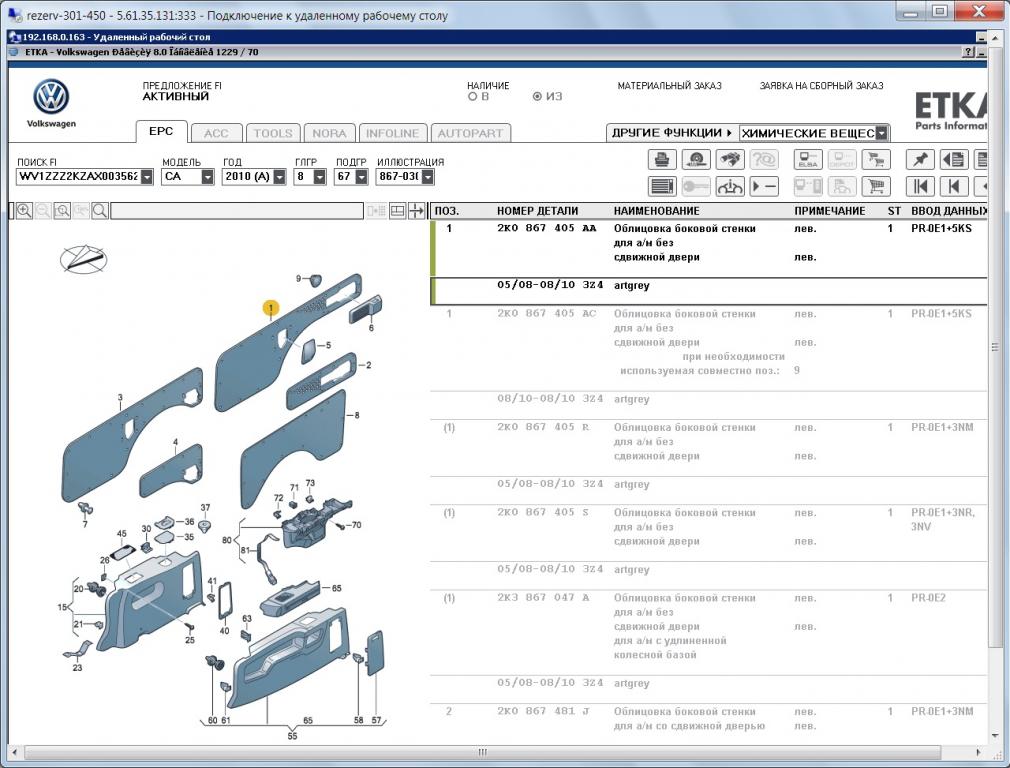Viewport: 1010px width, 768px height.
Task: Jump to first record with bar-arrow icon
Action: (920, 186)
